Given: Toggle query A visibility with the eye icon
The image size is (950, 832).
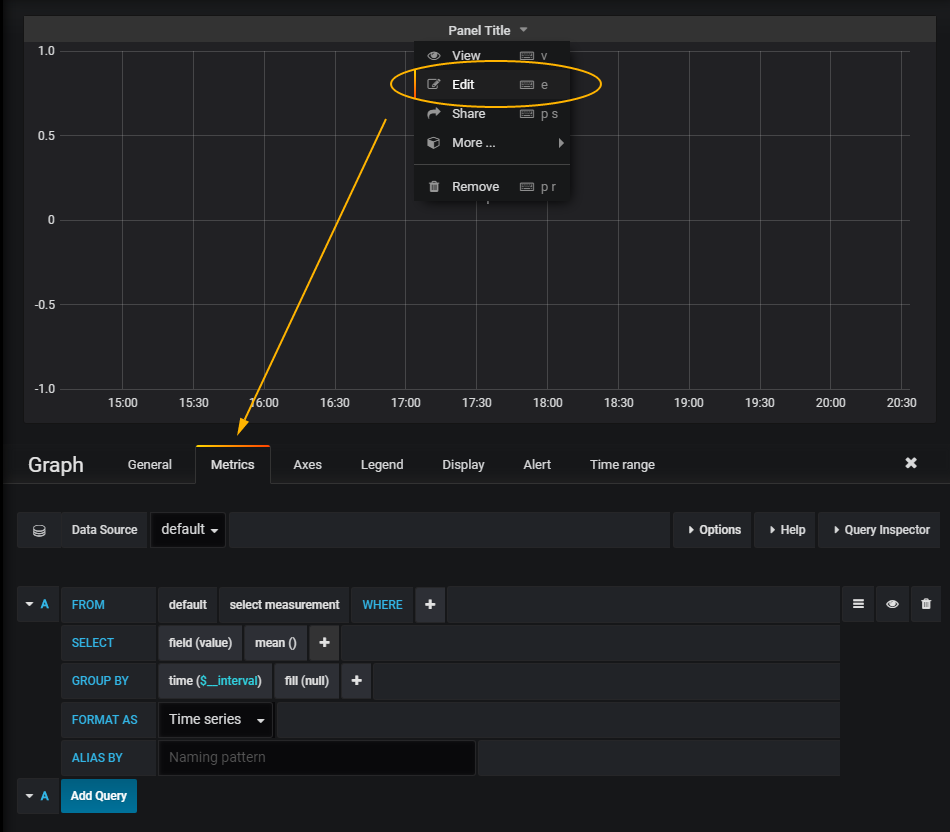Looking at the screenshot, I should (x=892, y=604).
